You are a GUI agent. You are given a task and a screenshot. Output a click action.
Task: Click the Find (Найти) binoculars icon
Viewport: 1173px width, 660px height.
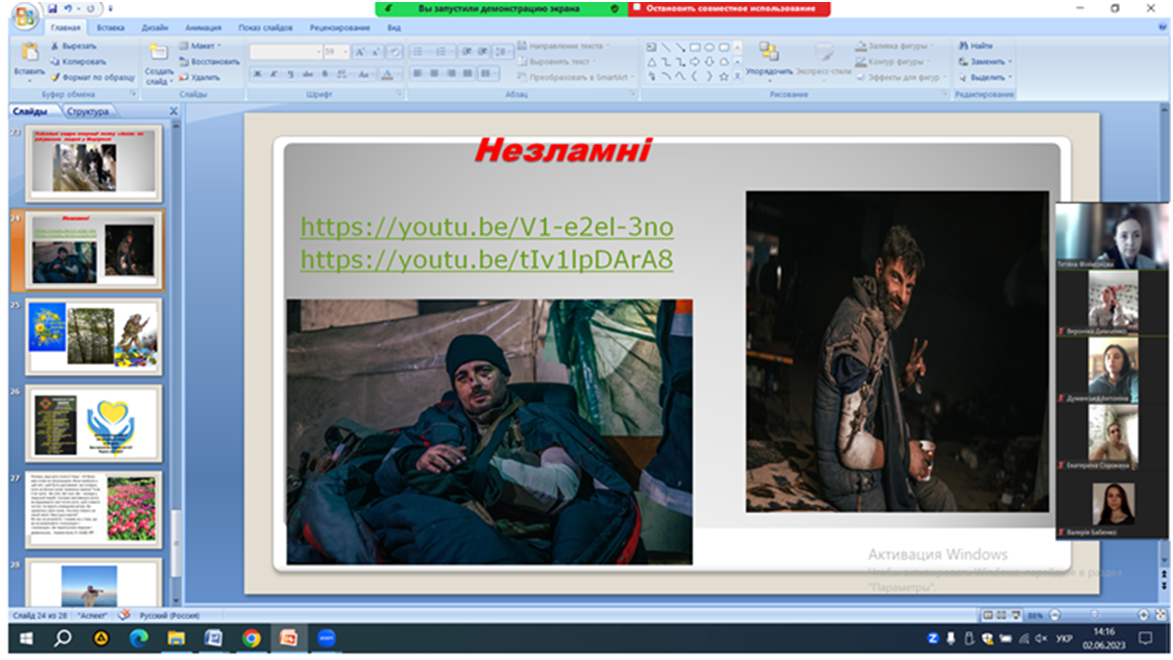(x=963, y=45)
